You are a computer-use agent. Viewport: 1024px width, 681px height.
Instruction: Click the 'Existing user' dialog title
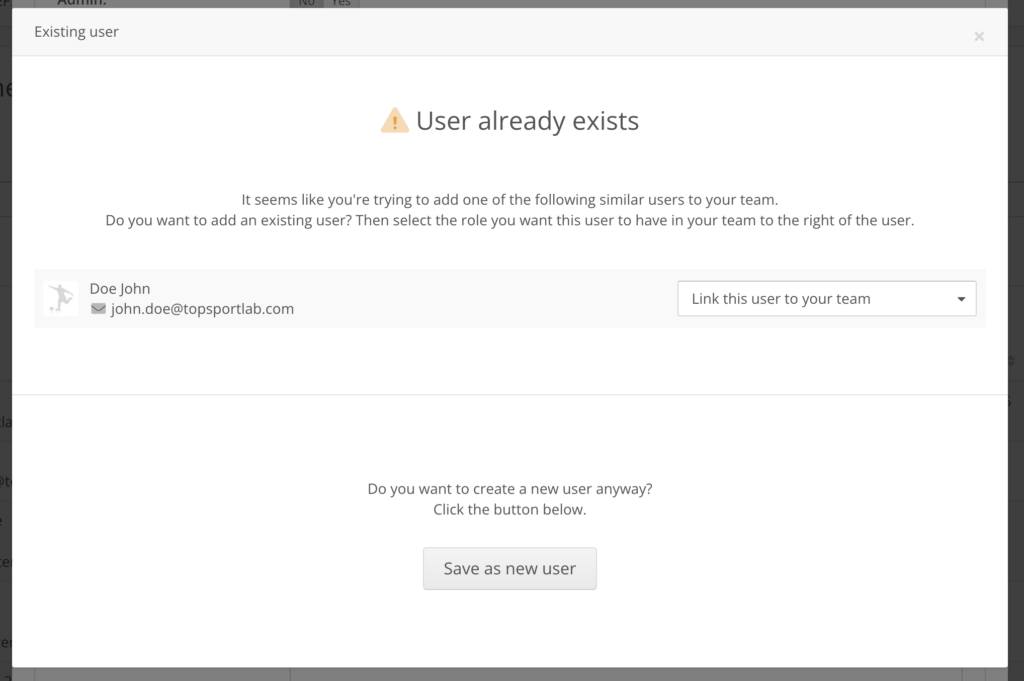pos(76,31)
